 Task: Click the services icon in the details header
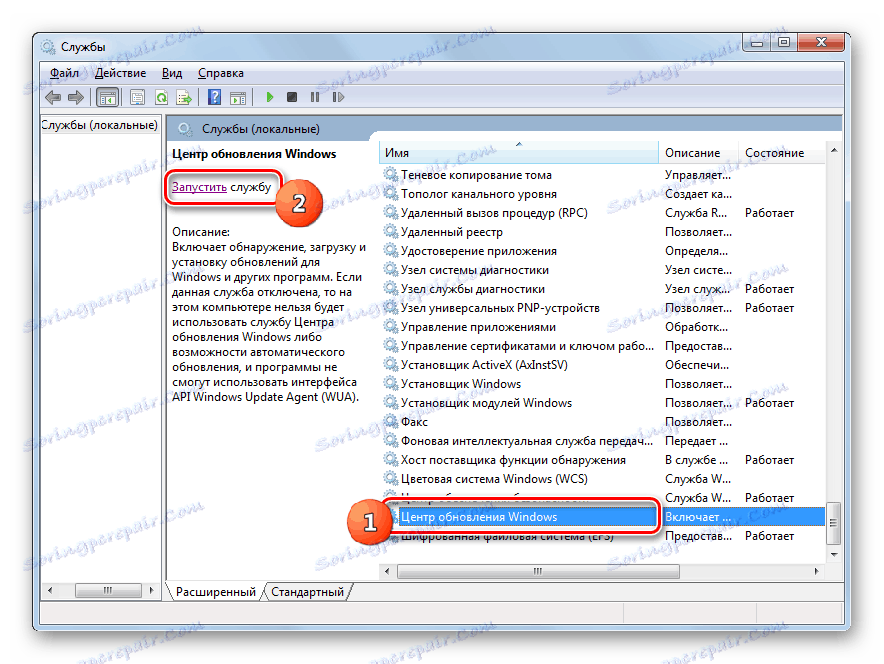tap(184, 129)
